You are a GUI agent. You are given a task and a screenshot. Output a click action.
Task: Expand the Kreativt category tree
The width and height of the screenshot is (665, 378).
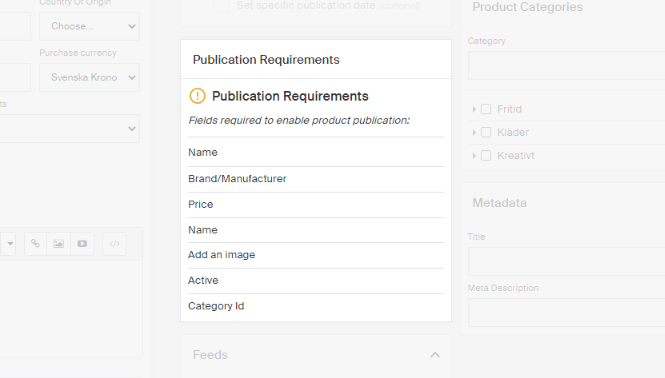pos(474,156)
